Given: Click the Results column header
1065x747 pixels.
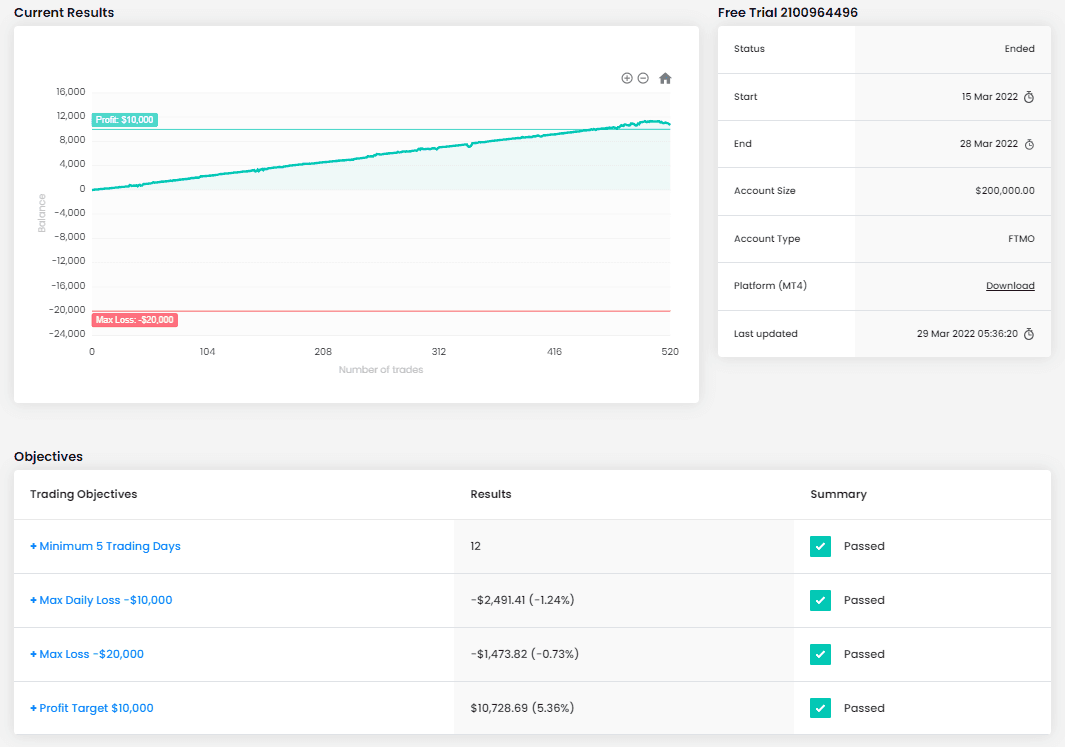Looking at the screenshot, I should [x=490, y=494].
